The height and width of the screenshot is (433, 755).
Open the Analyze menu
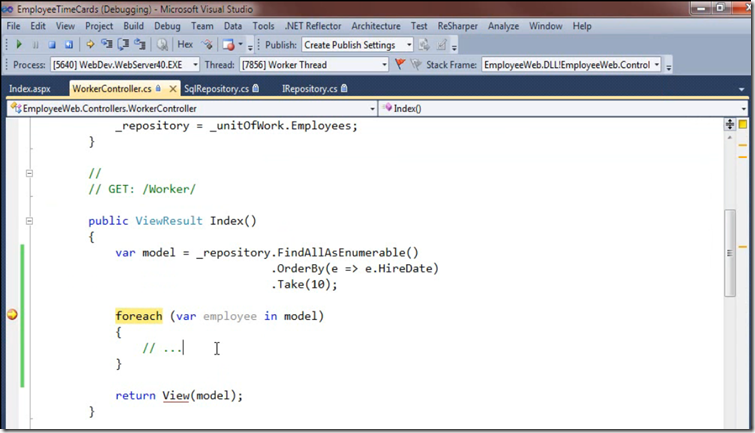(x=503, y=26)
